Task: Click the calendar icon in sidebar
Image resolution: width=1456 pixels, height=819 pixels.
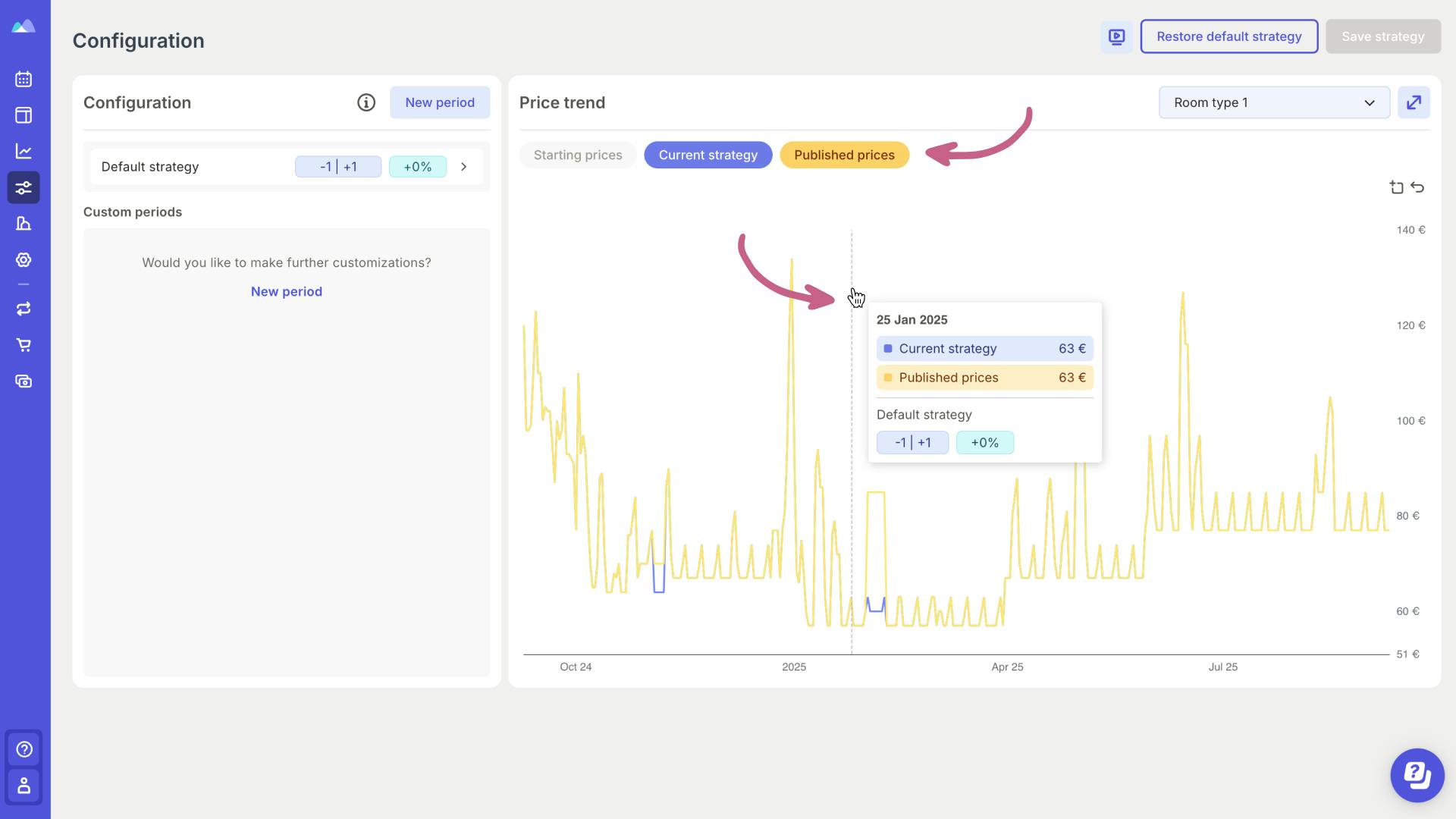Action: click(x=25, y=79)
